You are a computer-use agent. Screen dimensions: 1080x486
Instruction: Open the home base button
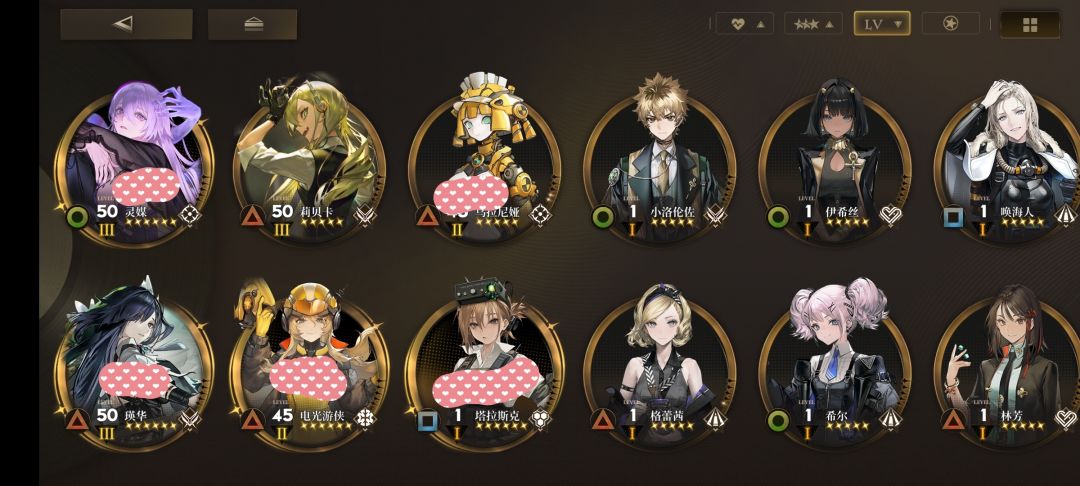pos(253,24)
